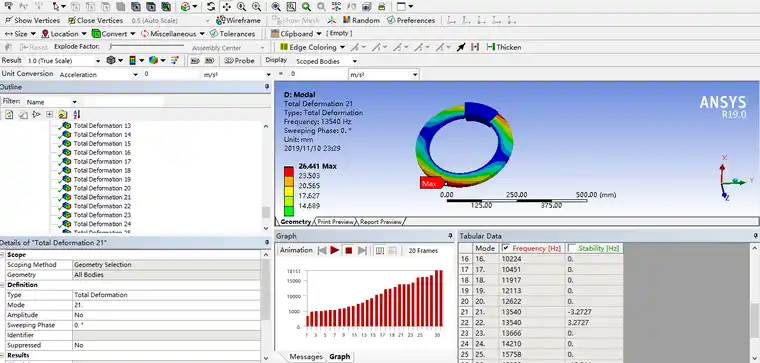
Task: Switch to the Print Preview tab
Action: 335,221
